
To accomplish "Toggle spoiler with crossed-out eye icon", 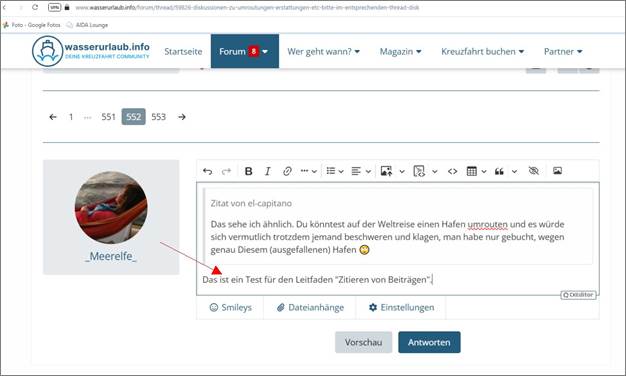I will (533, 171).
